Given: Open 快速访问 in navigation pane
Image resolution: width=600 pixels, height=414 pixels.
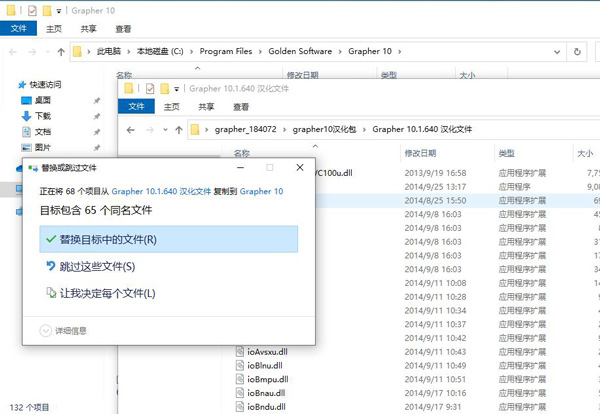Looking at the screenshot, I should (x=46, y=85).
